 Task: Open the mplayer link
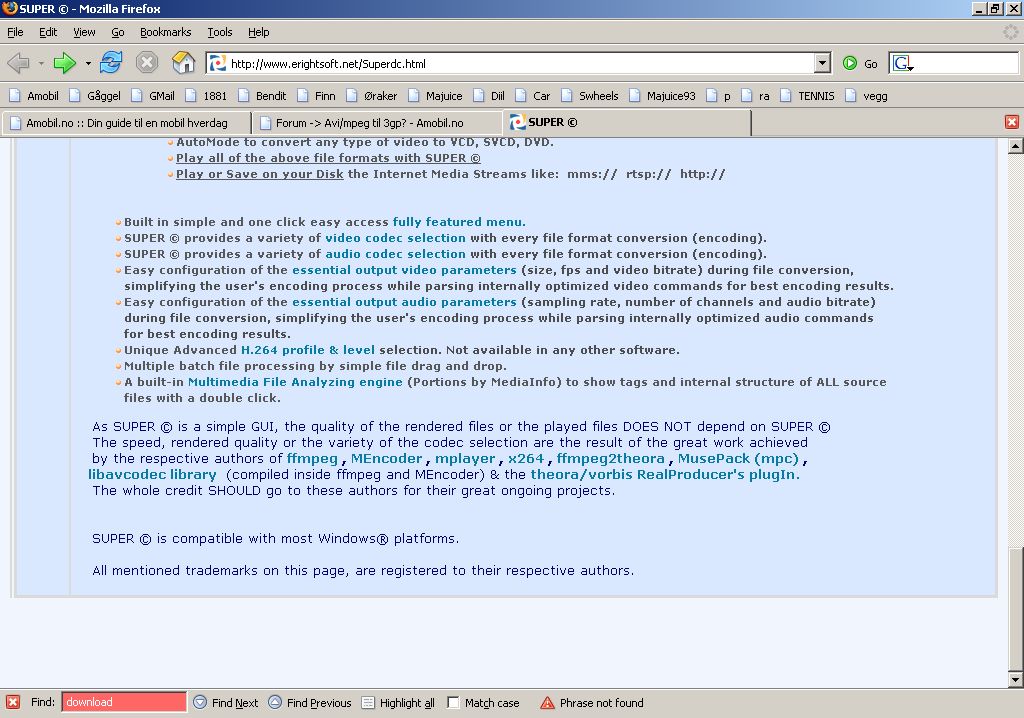(x=465, y=459)
